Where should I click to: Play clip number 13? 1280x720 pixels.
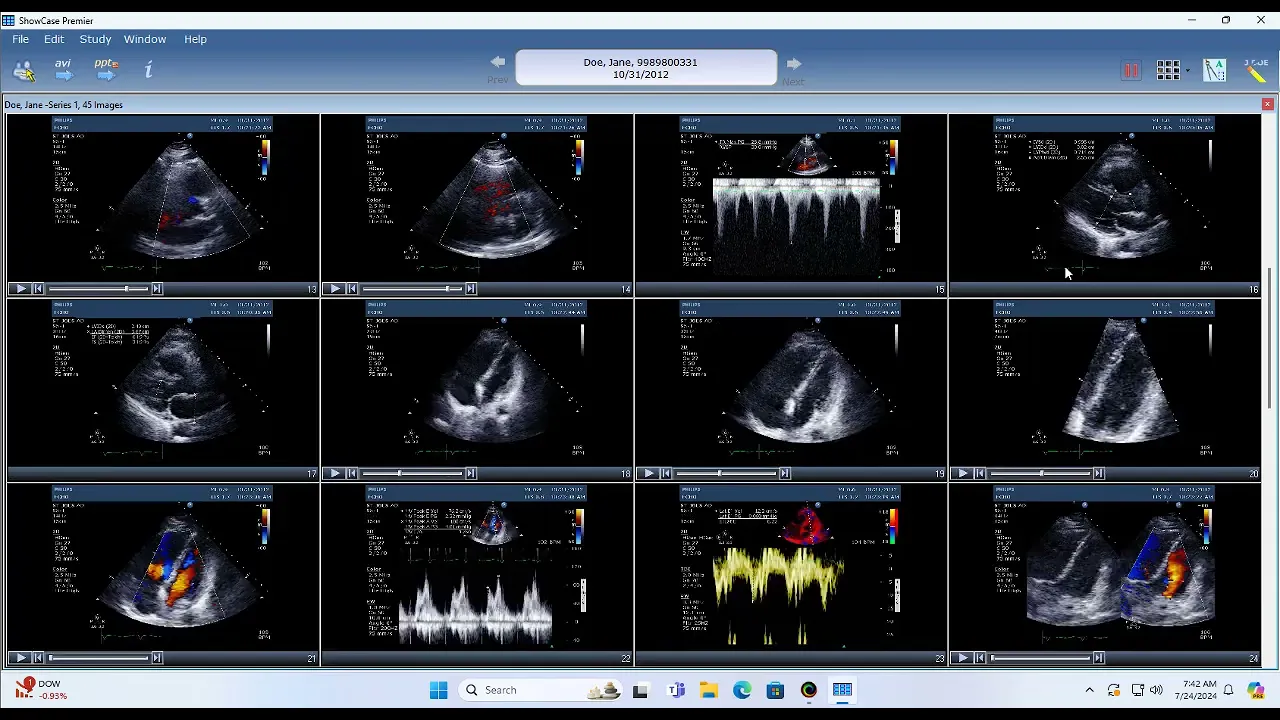(20, 289)
